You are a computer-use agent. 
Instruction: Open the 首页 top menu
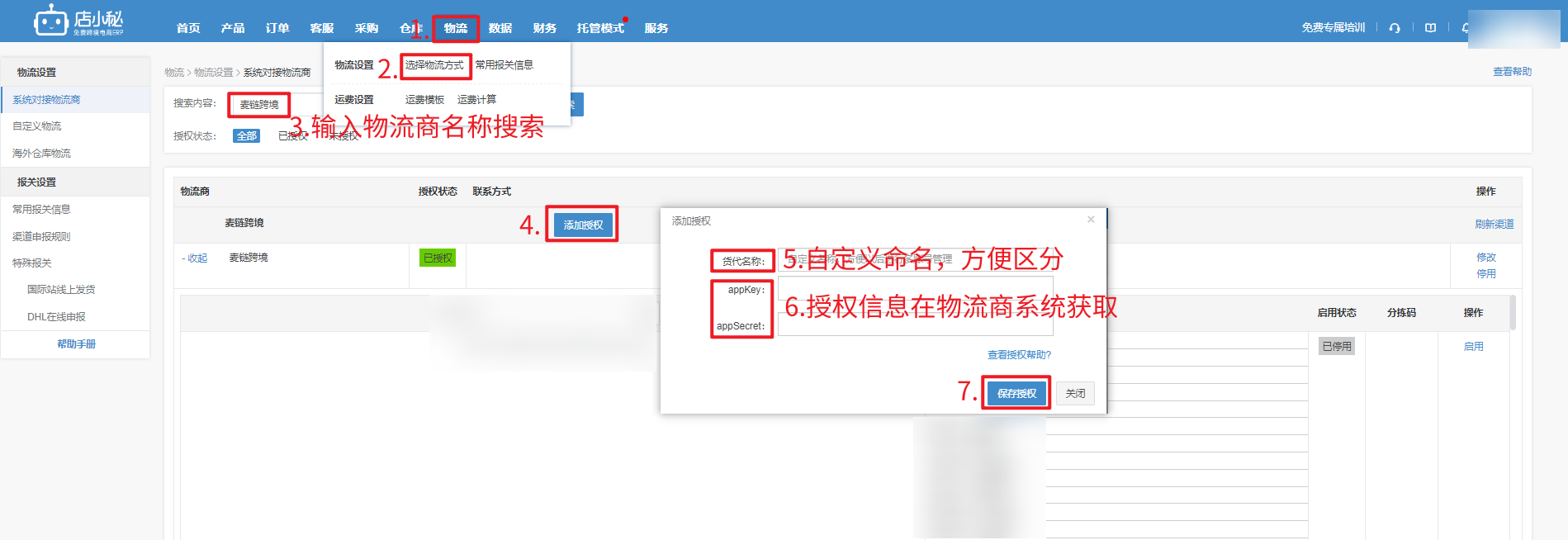[x=188, y=28]
